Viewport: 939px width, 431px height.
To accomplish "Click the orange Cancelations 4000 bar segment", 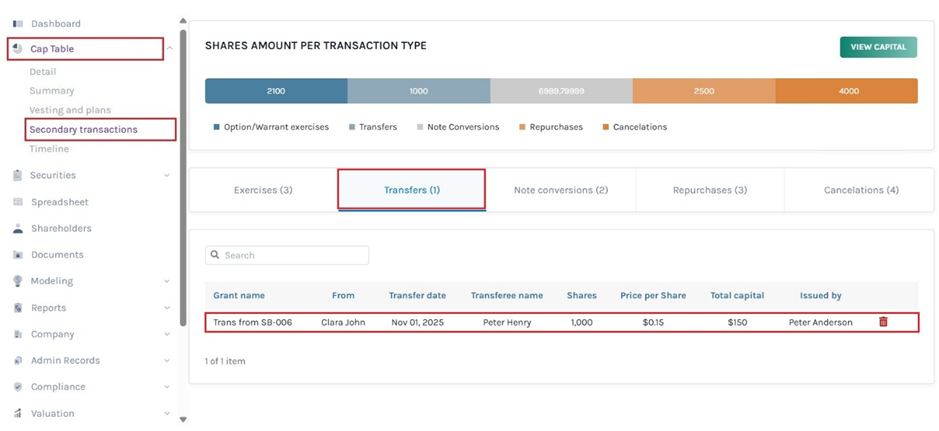I will [848, 91].
